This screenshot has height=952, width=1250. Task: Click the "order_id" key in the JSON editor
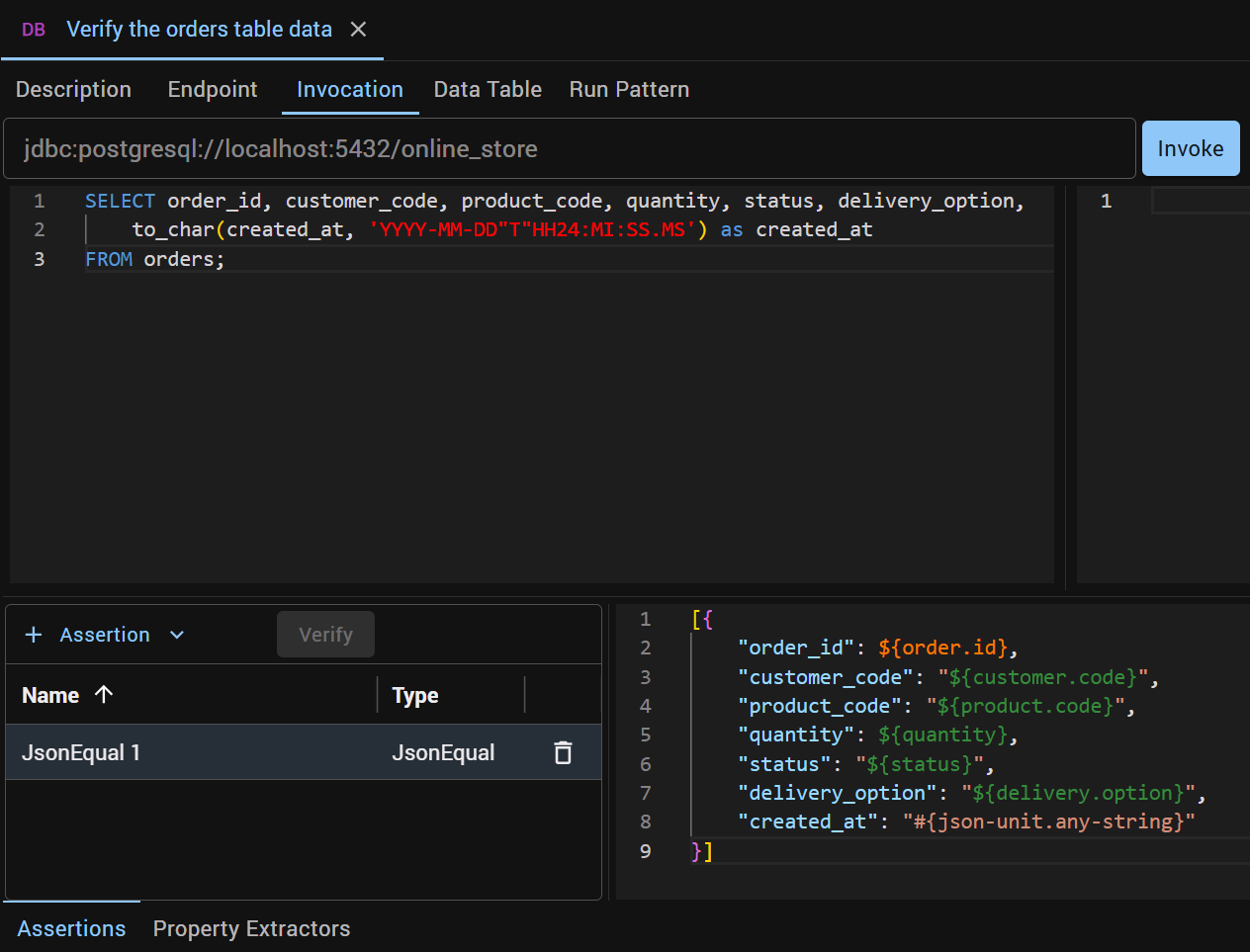[795, 648]
